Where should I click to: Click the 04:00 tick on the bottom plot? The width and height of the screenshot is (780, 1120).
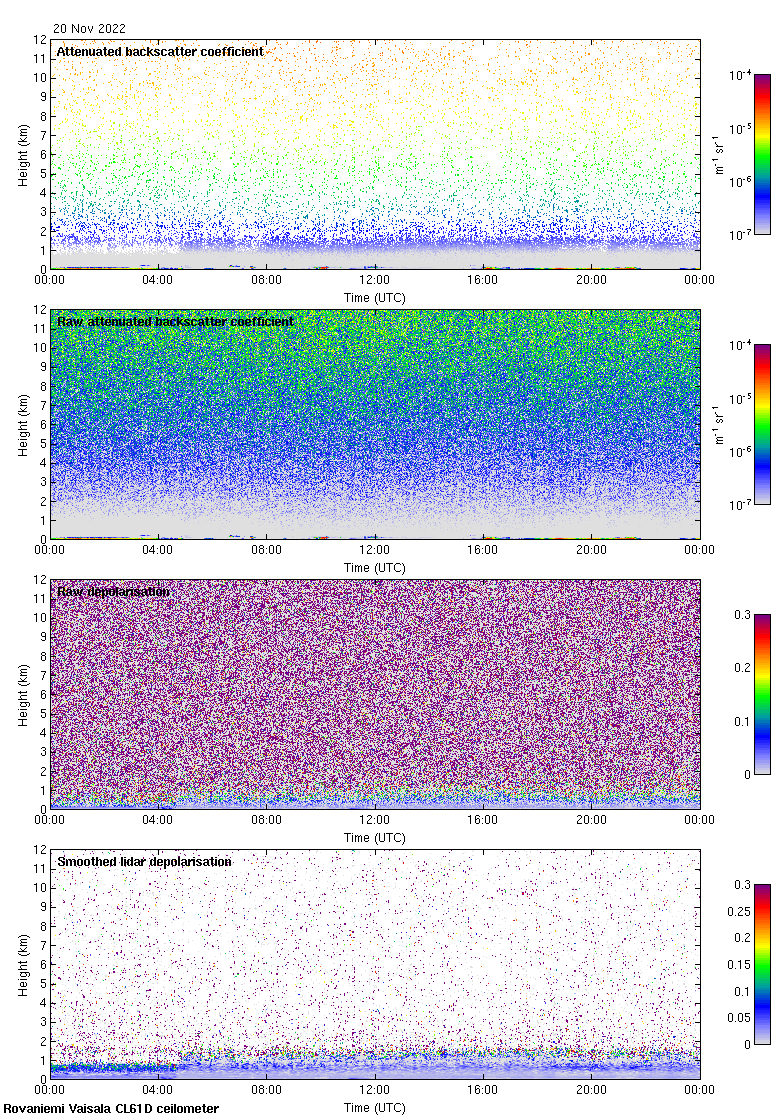tap(158, 1091)
